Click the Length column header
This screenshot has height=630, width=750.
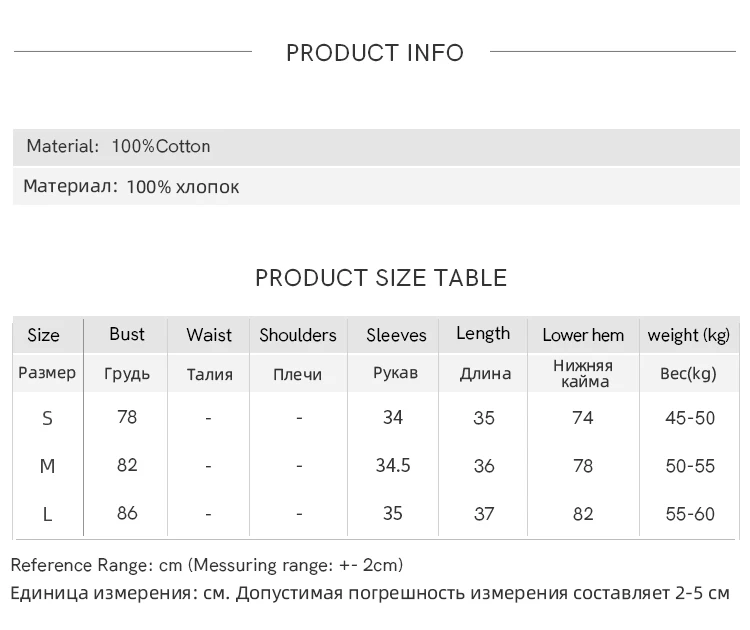point(483,334)
